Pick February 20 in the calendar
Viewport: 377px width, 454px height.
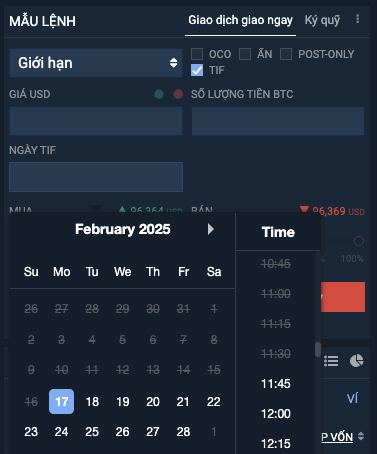153,402
